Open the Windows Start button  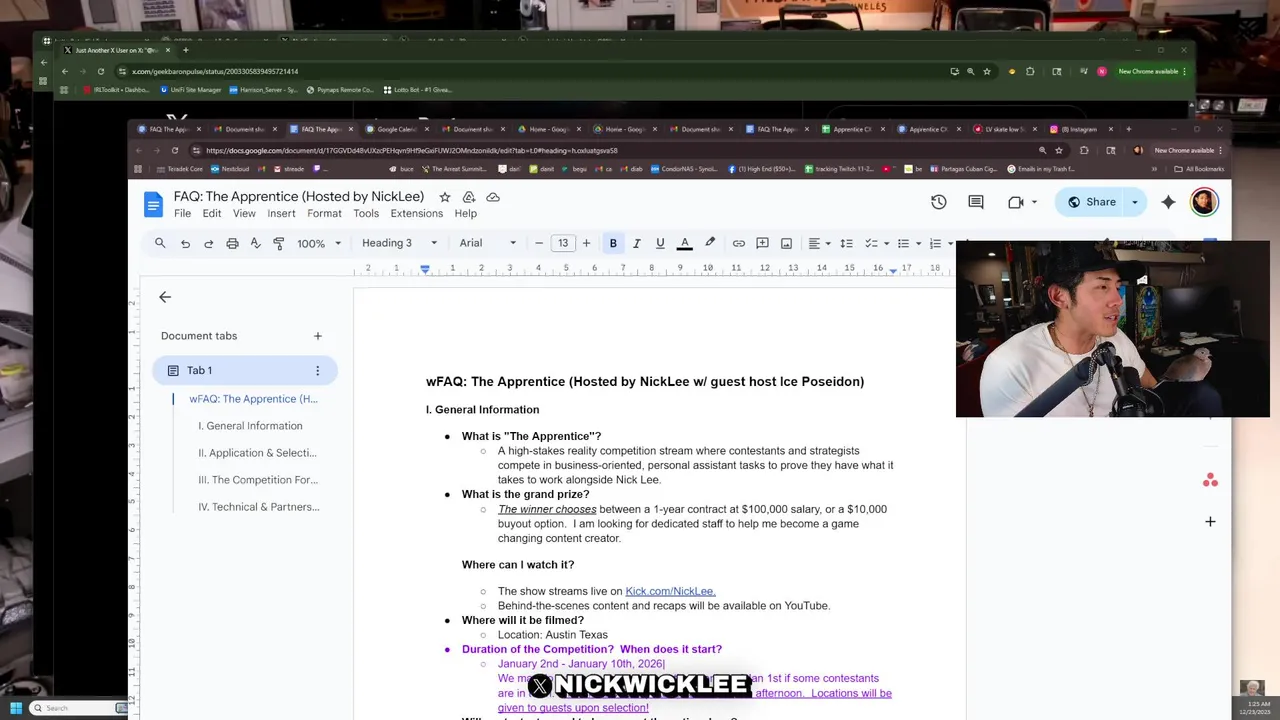tap(16, 708)
